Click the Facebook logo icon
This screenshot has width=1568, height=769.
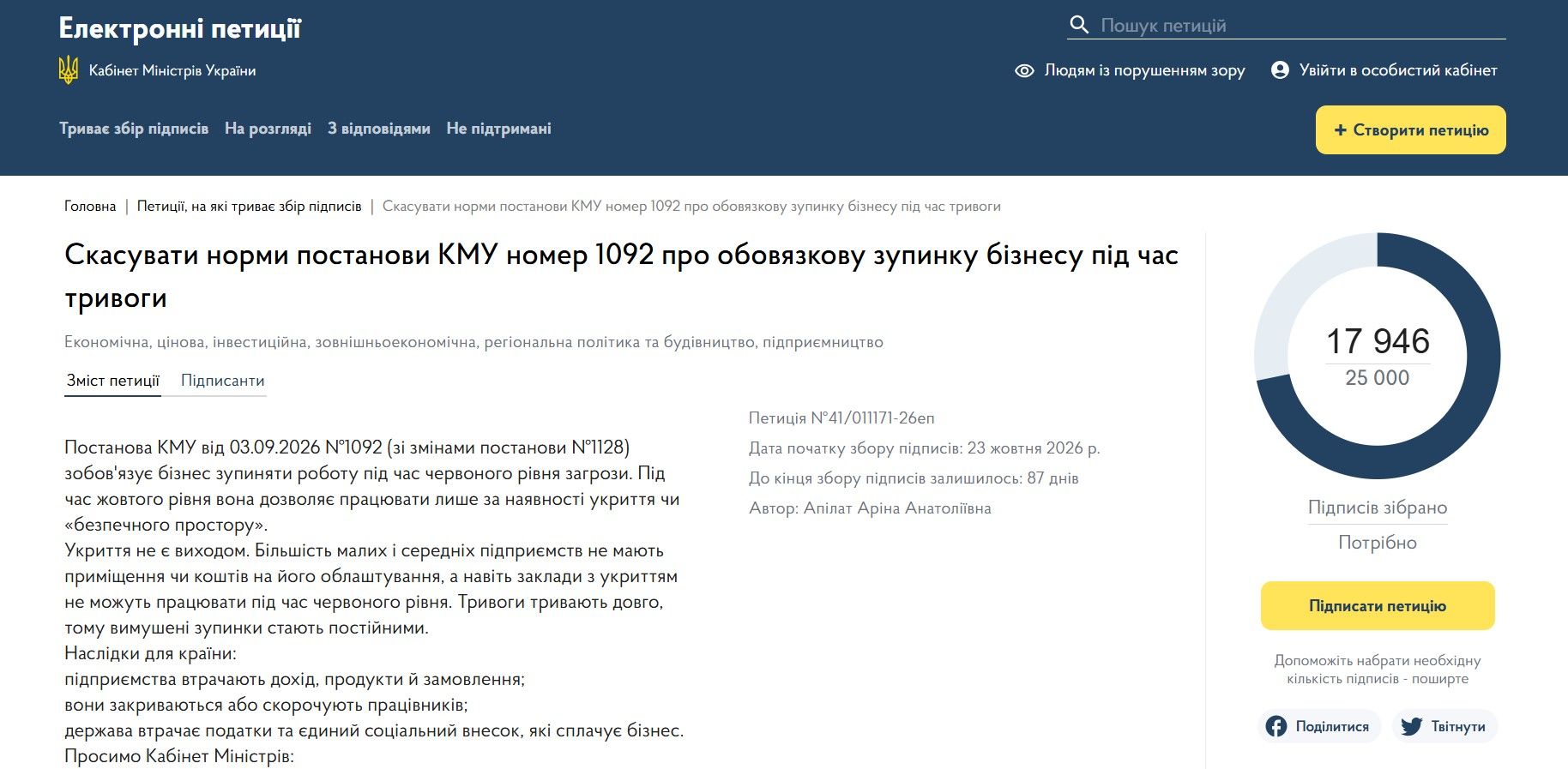(1276, 726)
